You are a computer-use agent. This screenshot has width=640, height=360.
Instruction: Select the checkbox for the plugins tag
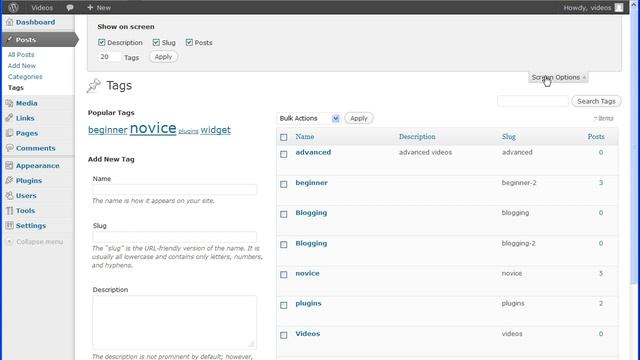tap(284, 305)
